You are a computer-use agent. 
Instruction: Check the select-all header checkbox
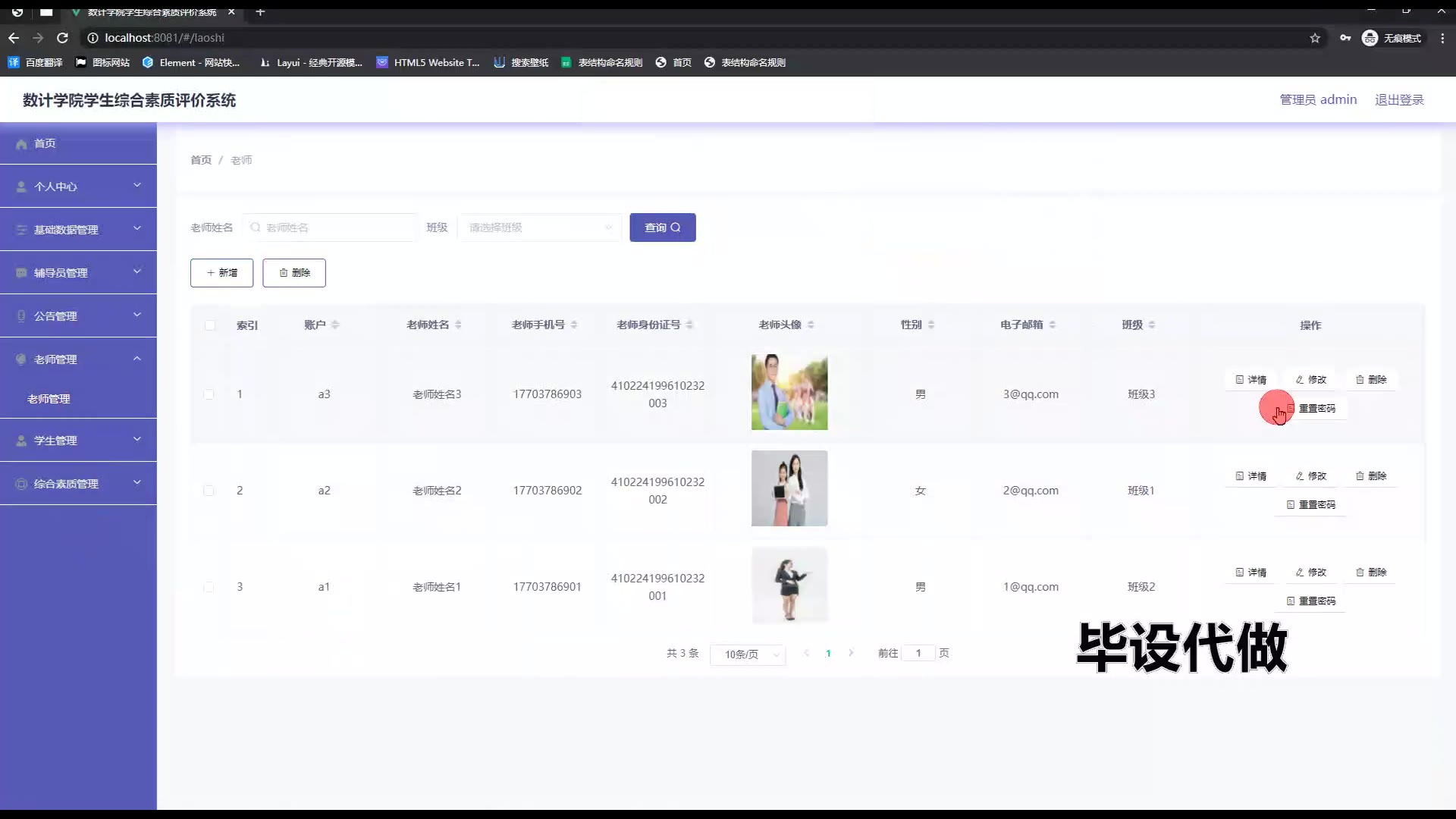coord(209,325)
